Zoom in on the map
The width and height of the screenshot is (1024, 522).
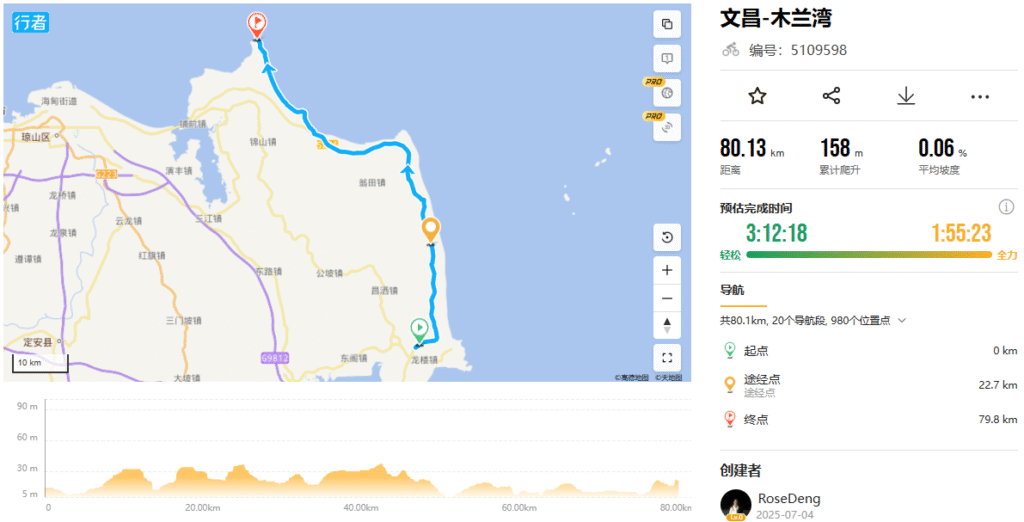(667, 270)
